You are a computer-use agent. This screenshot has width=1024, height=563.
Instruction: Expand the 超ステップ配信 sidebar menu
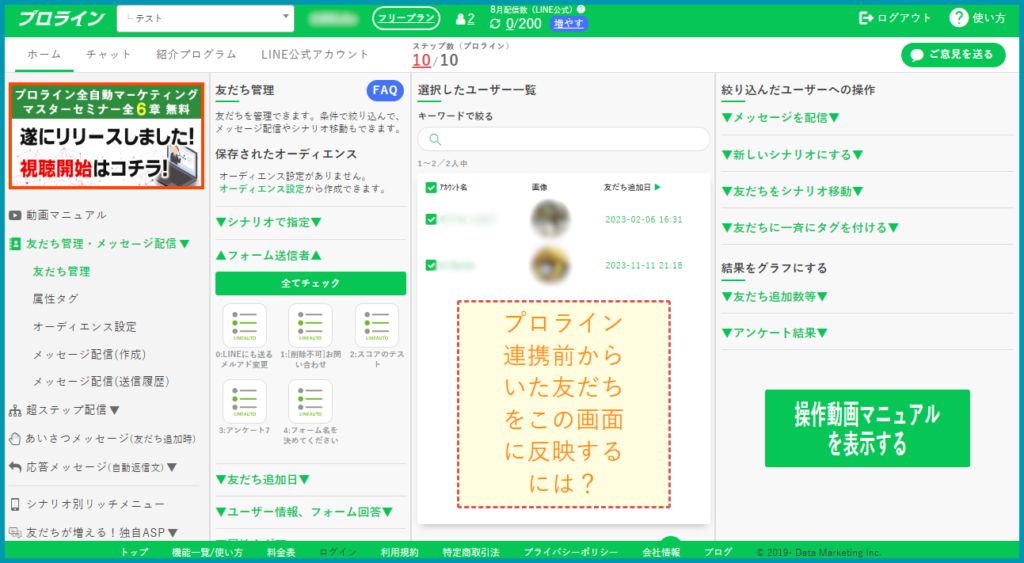pos(72,410)
